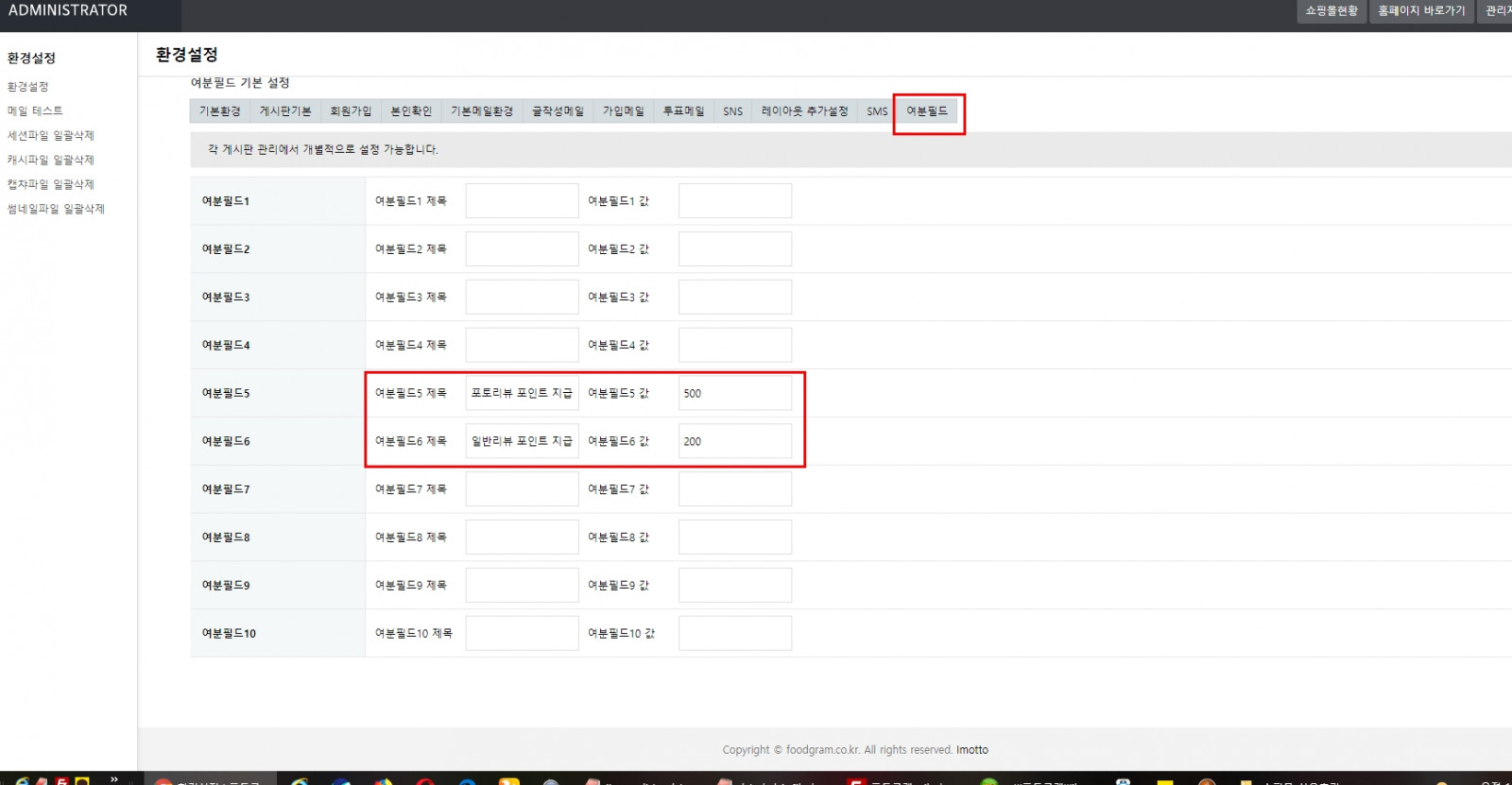Open the 여분필드 tab
The image size is (1512, 785).
click(x=927, y=111)
